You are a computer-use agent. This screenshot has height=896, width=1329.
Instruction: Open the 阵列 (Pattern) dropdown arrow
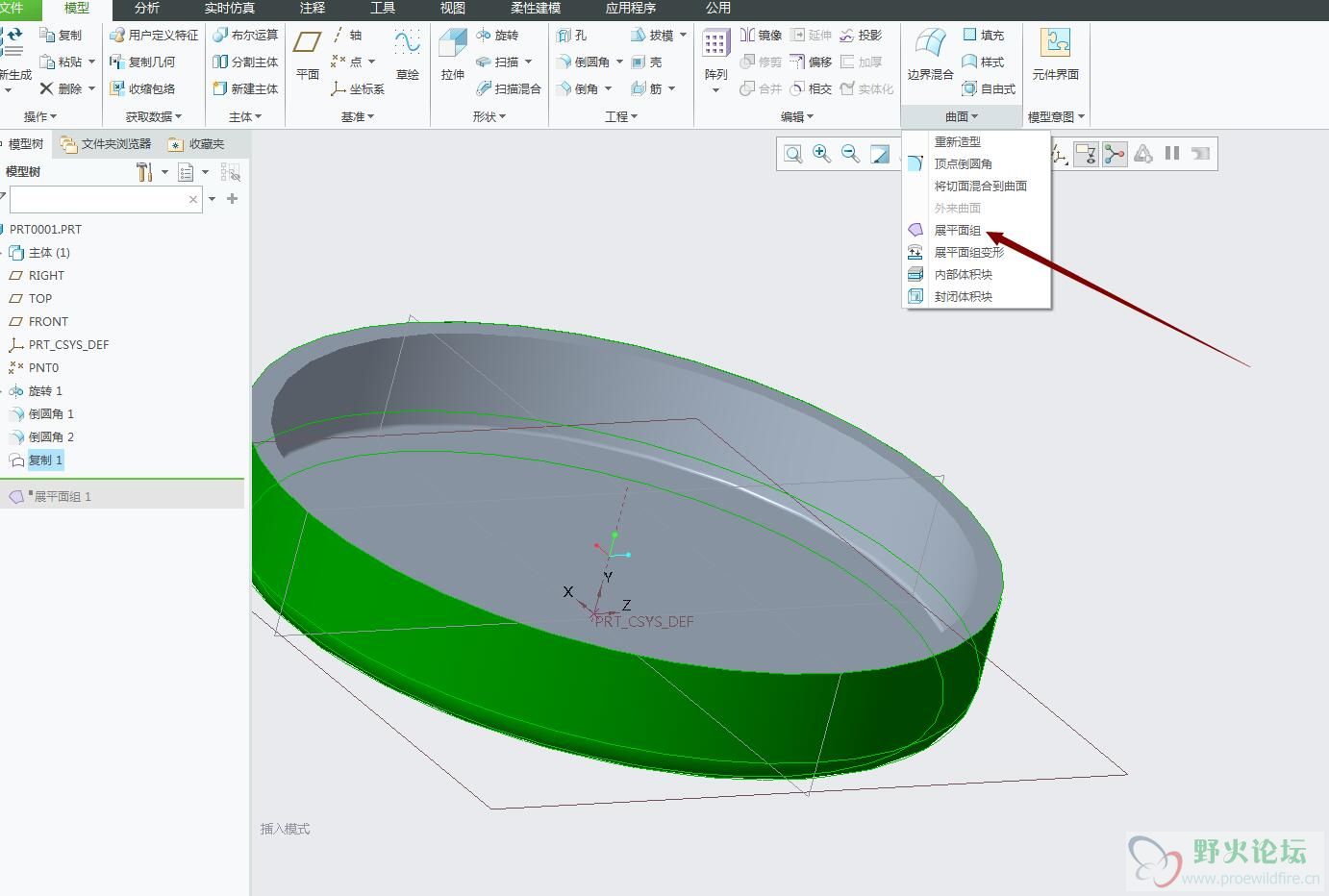coord(715,90)
